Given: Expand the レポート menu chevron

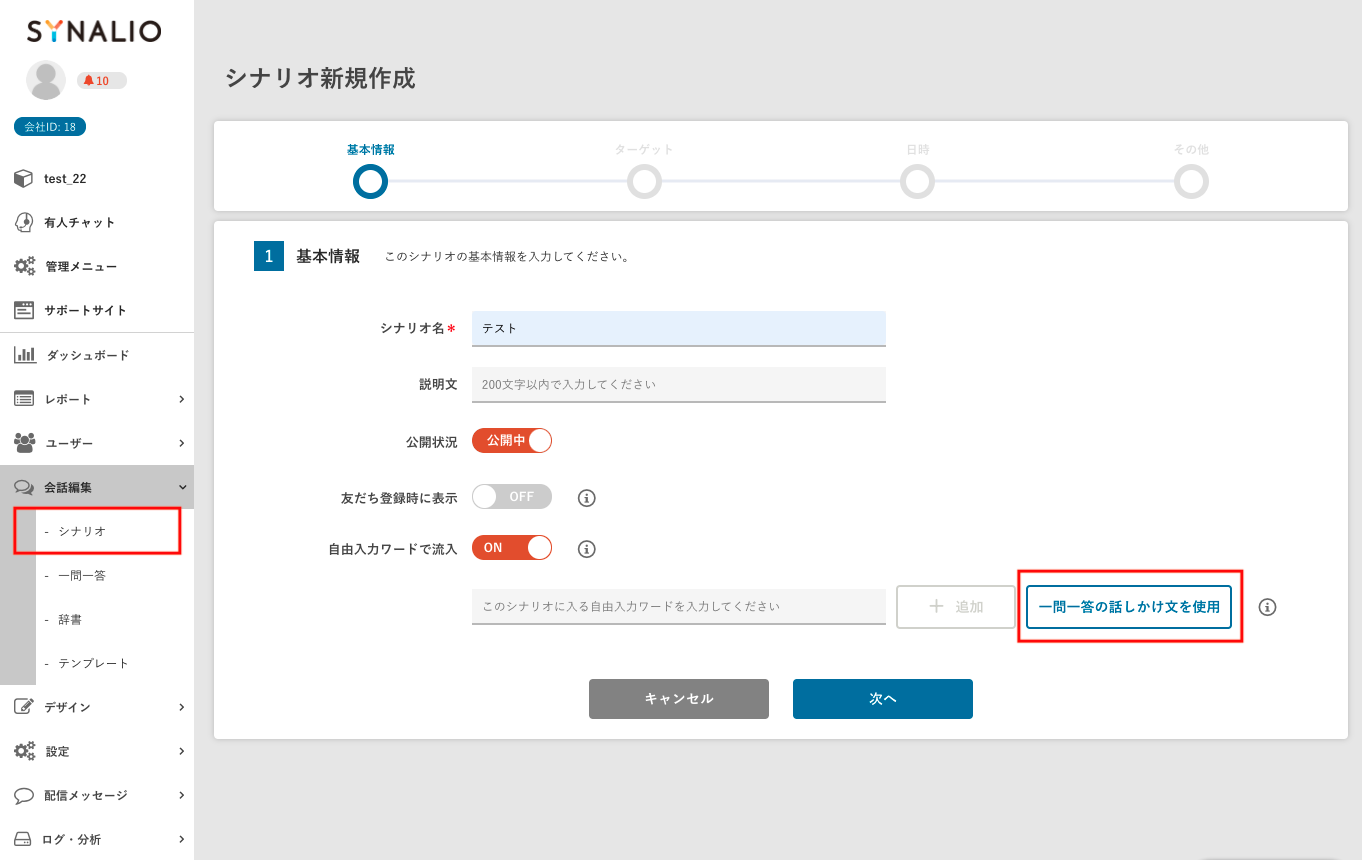Looking at the screenshot, I should 181,399.
